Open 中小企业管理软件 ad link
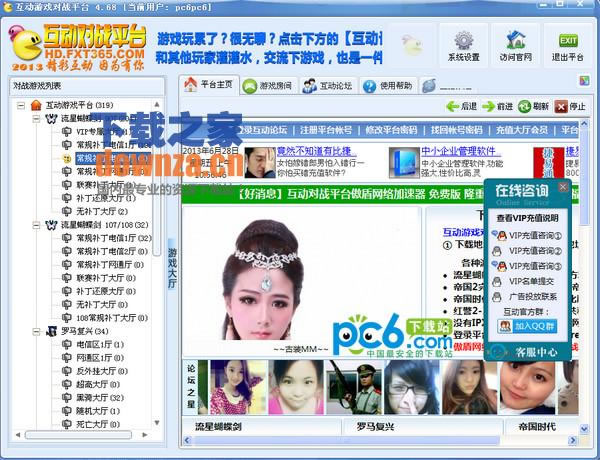Screen dimensions: 600x460 pos(461,151)
